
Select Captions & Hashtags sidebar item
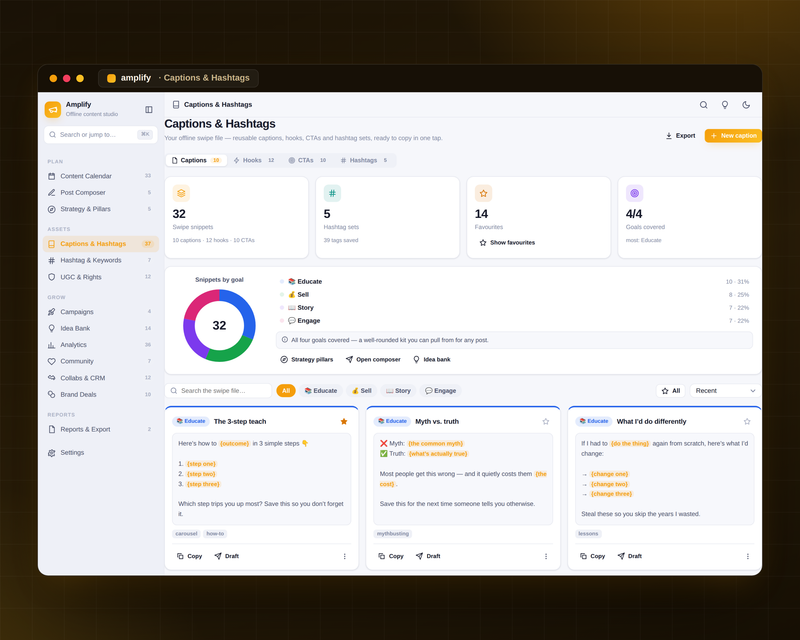point(101,244)
